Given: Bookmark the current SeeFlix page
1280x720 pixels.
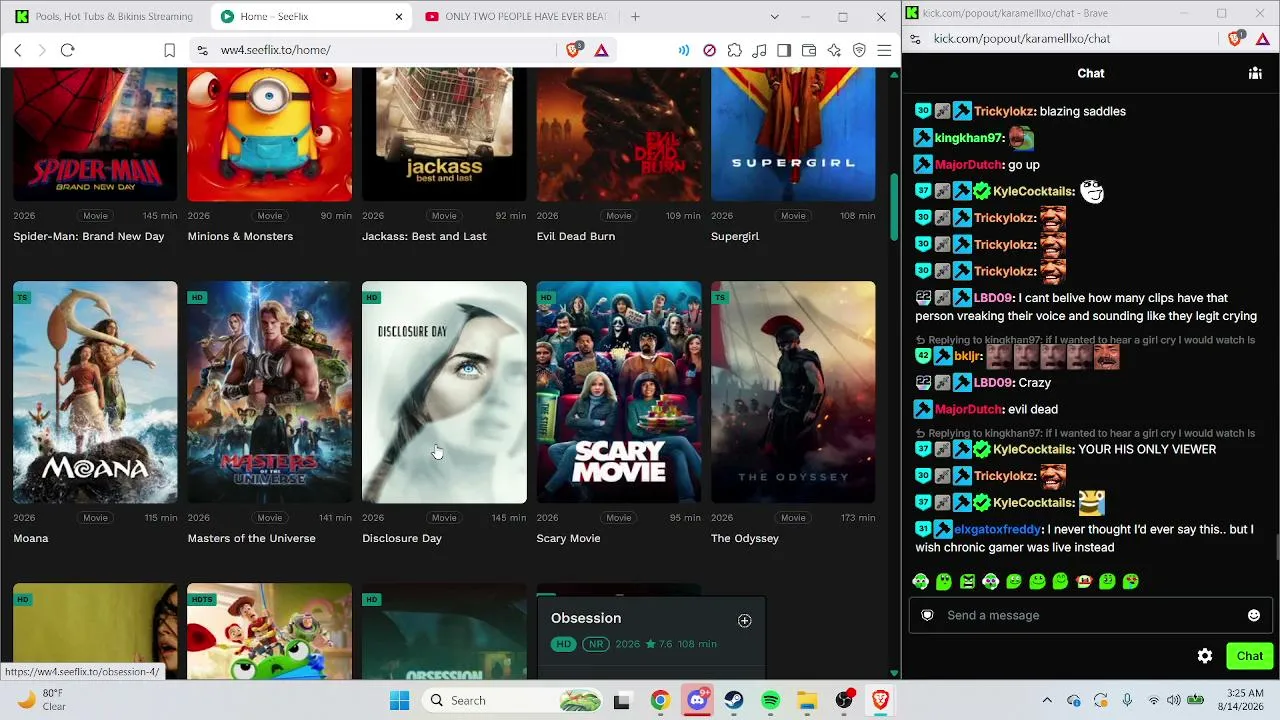Looking at the screenshot, I should (x=169, y=50).
